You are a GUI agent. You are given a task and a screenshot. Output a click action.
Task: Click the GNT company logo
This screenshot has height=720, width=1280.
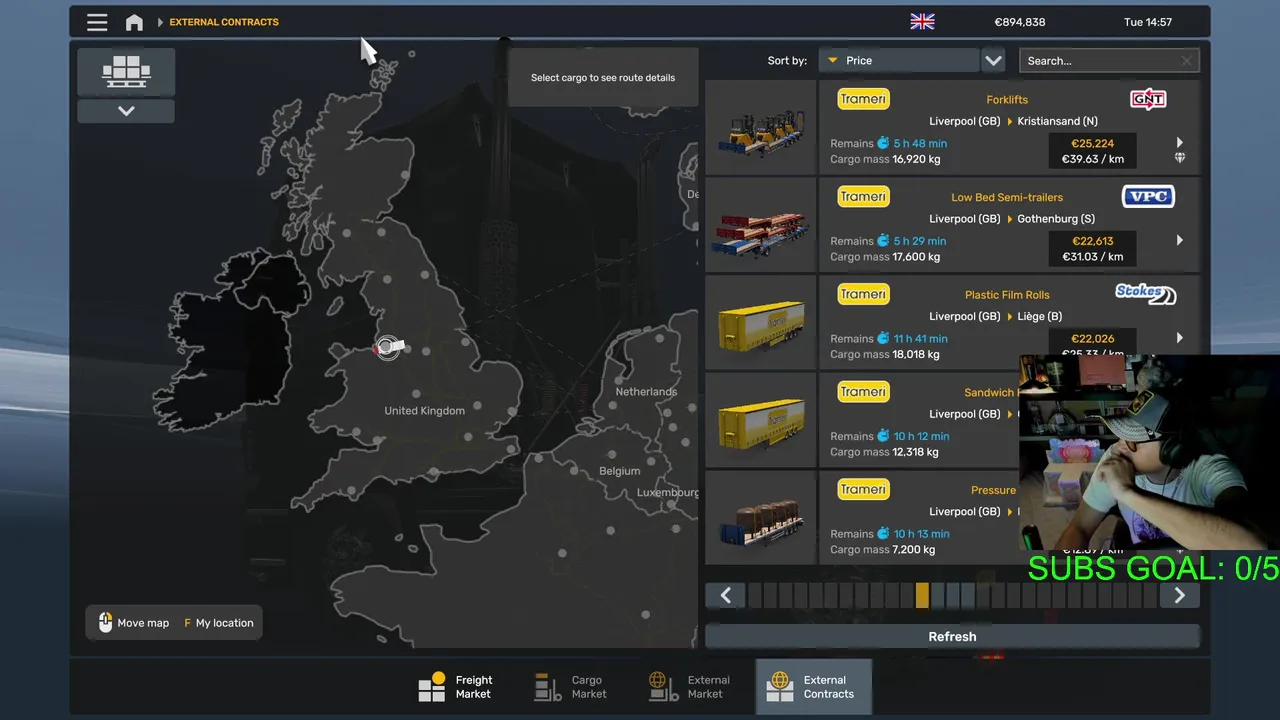point(1148,99)
